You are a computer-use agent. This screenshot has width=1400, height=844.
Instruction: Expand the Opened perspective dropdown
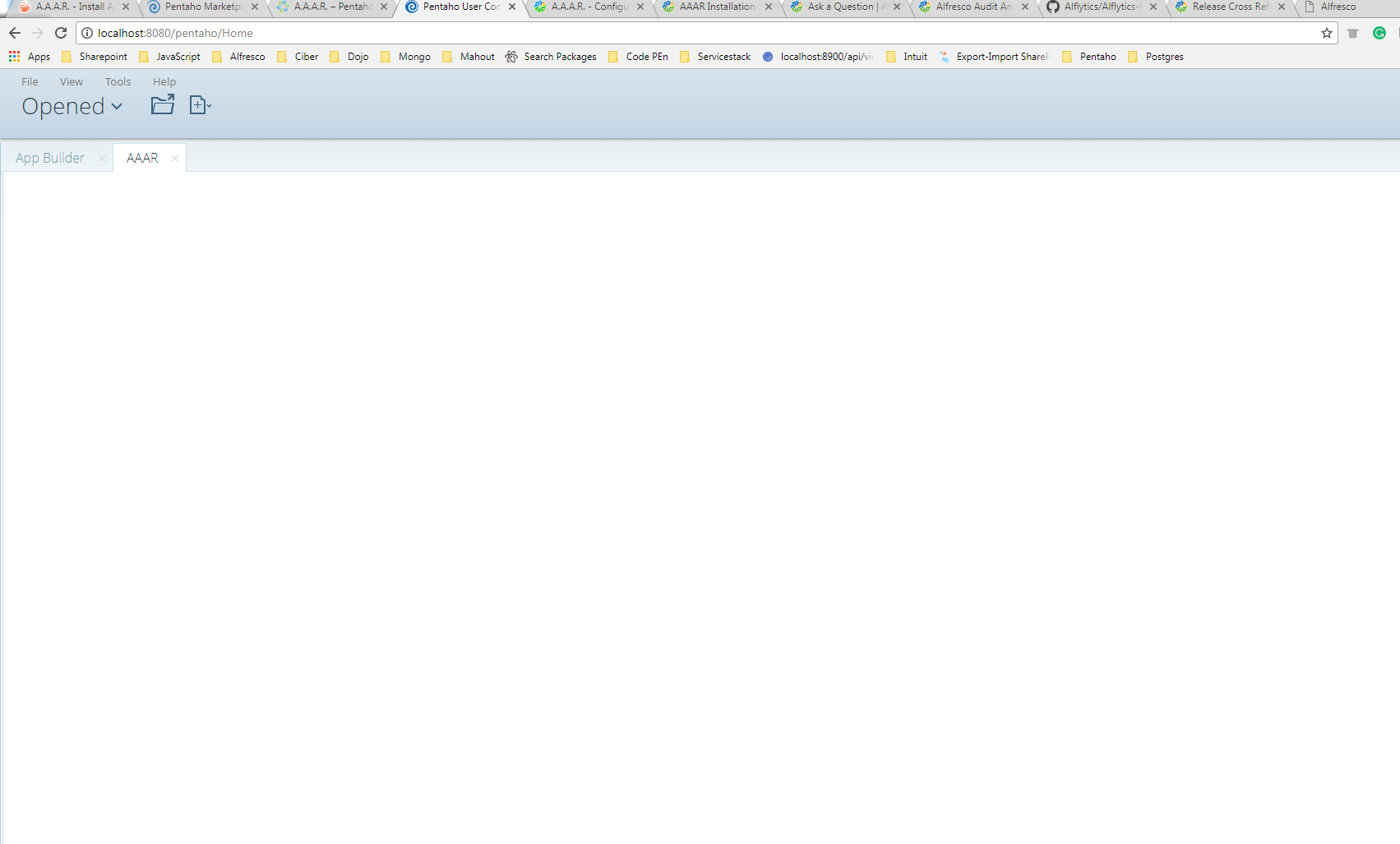[x=72, y=107]
